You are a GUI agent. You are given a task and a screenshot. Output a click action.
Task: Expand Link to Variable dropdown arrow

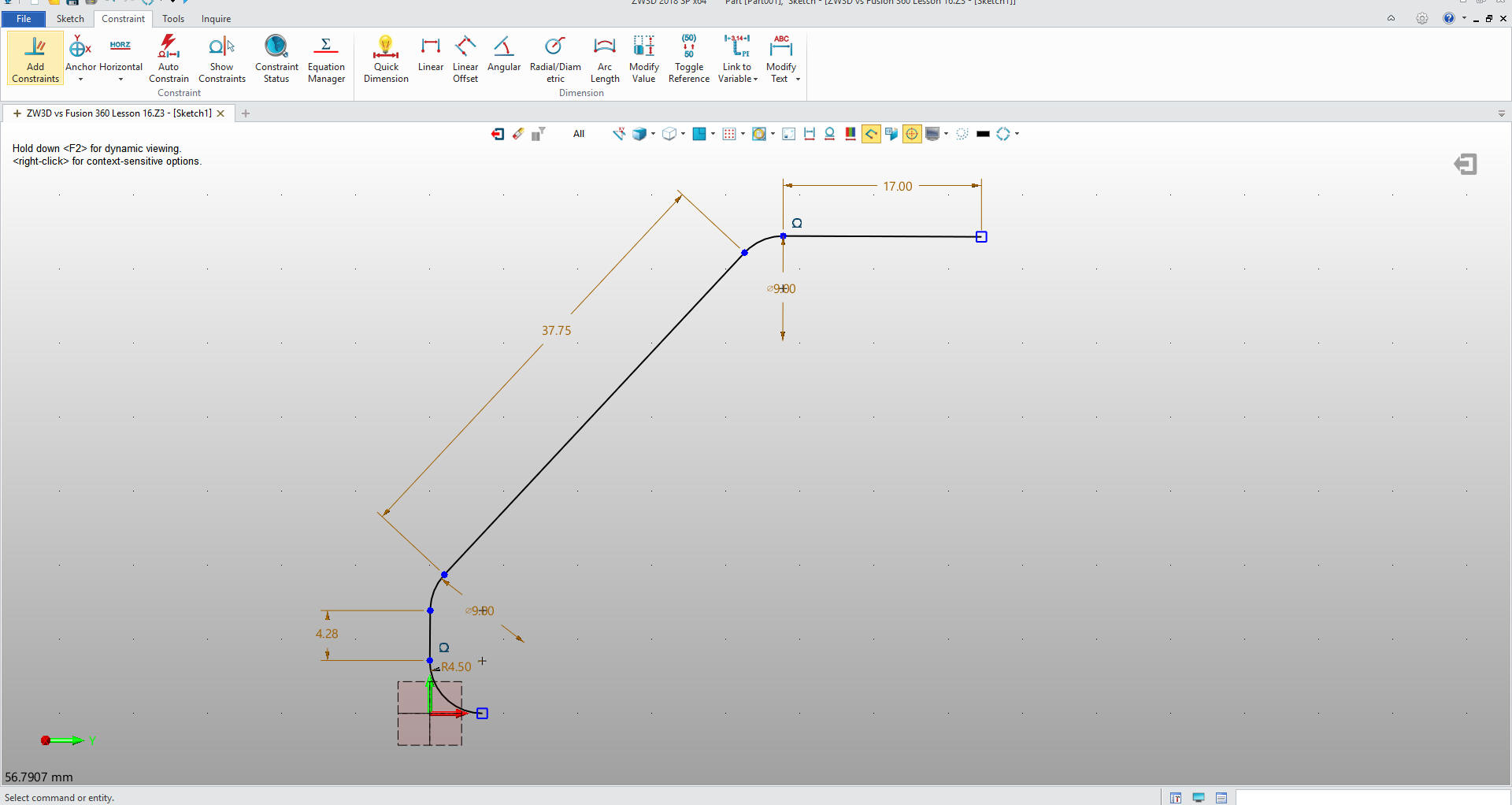pyautogui.click(x=755, y=80)
